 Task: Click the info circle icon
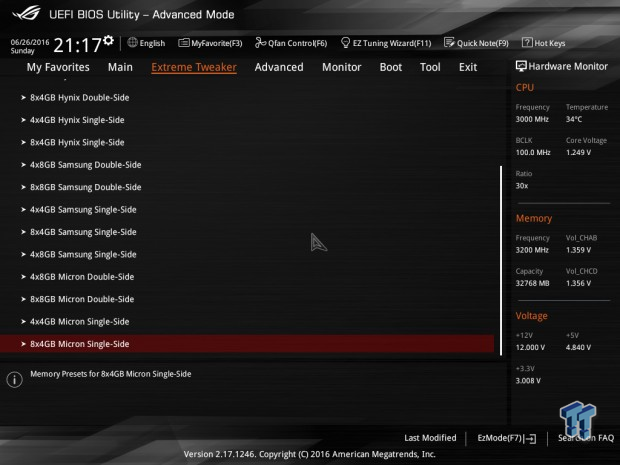15,380
